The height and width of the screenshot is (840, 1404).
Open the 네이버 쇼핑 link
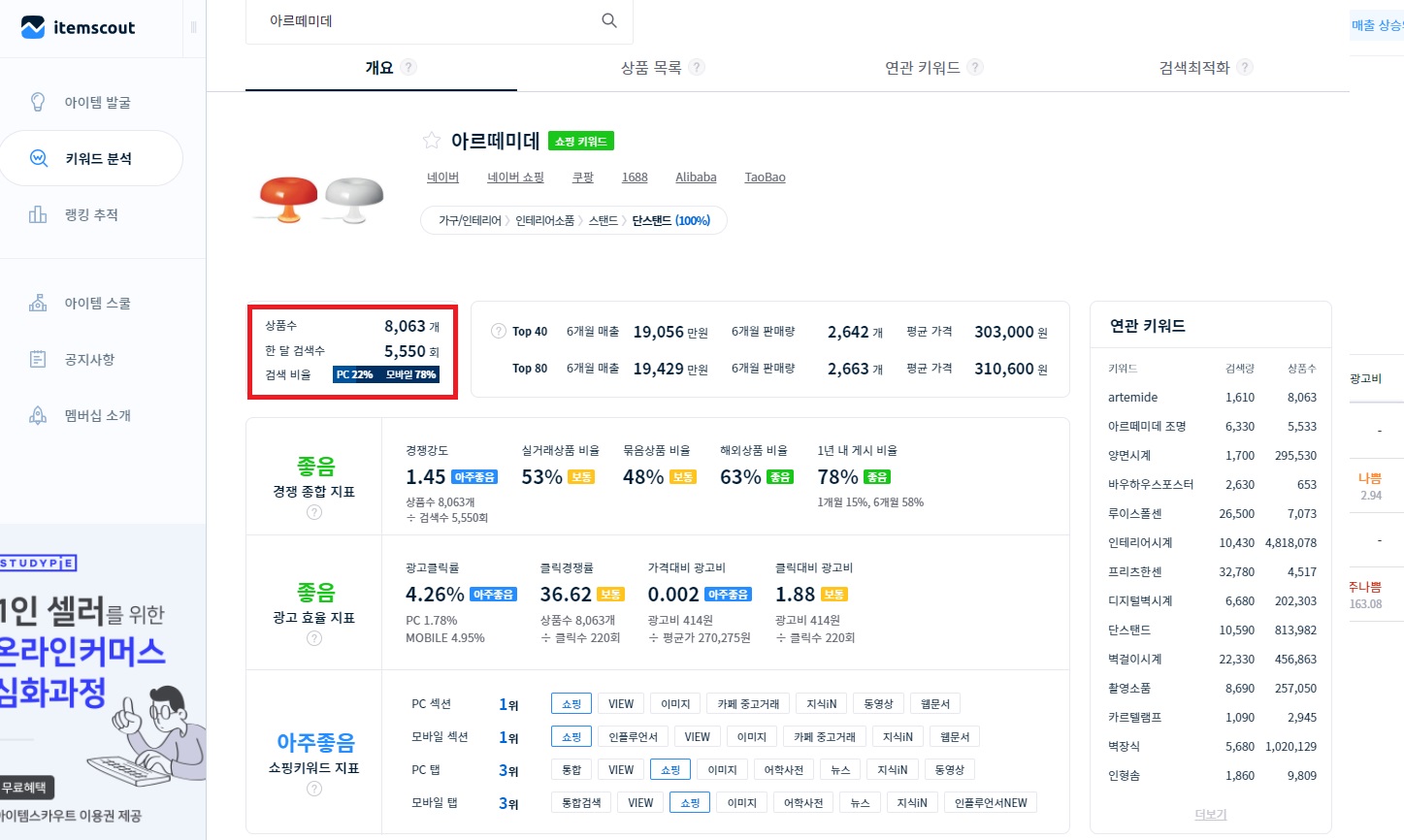pos(515,178)
